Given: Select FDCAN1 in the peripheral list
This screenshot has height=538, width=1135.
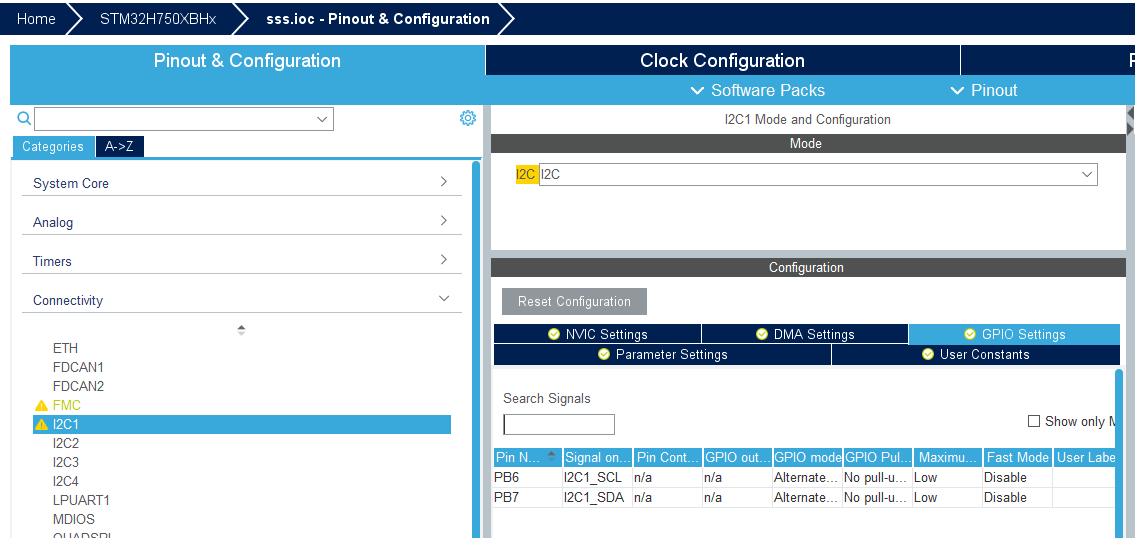Looking at the screenshot, I should tap(78, 367).
